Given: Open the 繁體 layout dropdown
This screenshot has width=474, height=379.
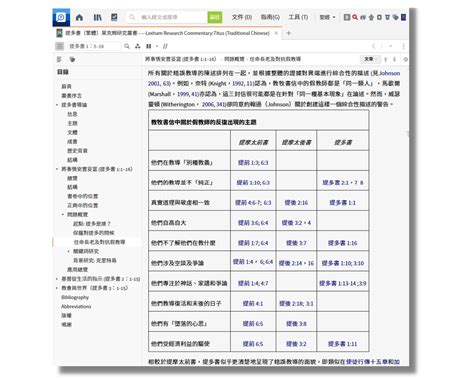Looking at the screenshot, I should [327, 17].
